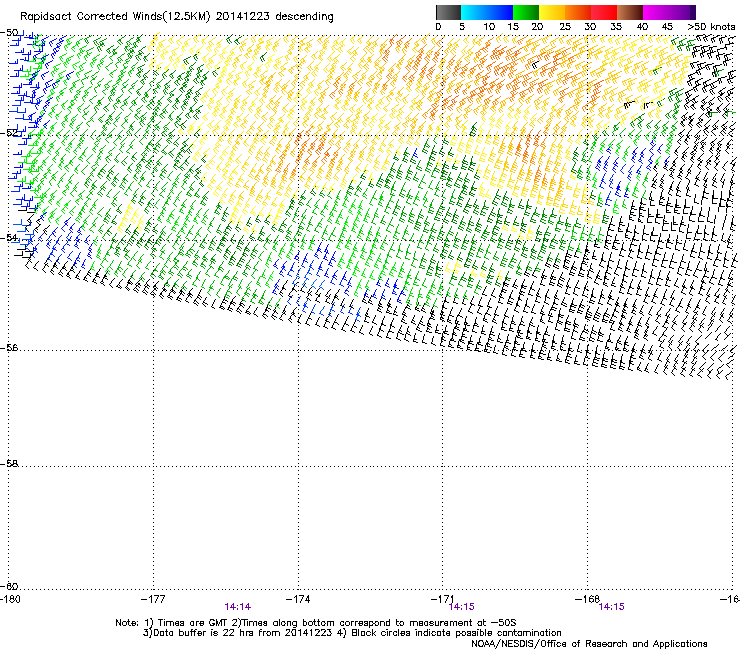Click the '-56' latitude axis label
740x650 pixels.
click(x=9, y=348)
